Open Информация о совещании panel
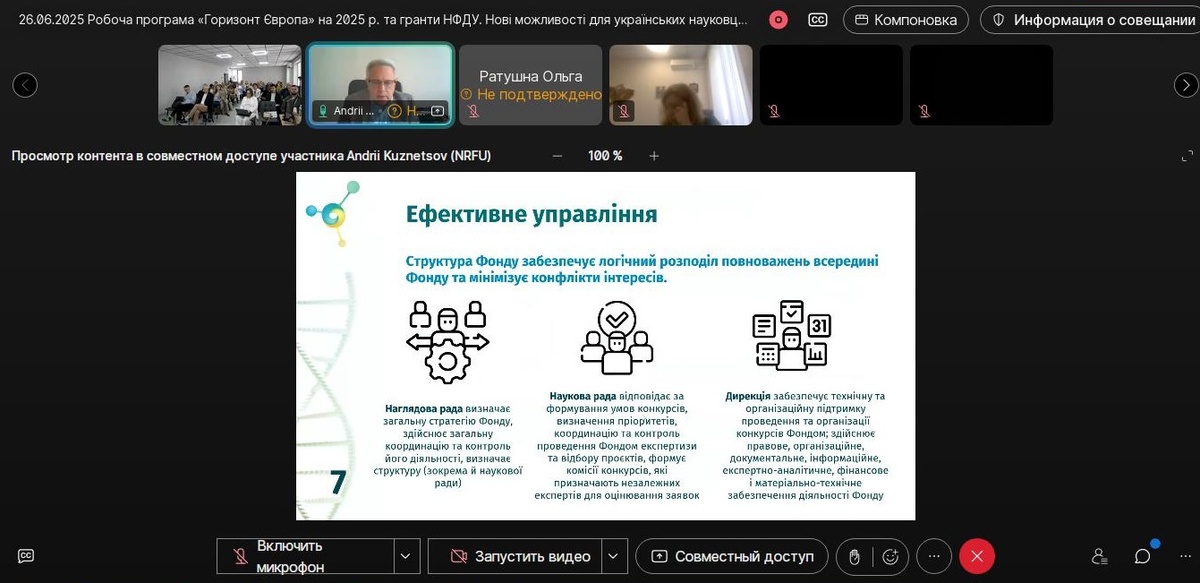This screenshot has width=1200, height=583. point(1091,20)
